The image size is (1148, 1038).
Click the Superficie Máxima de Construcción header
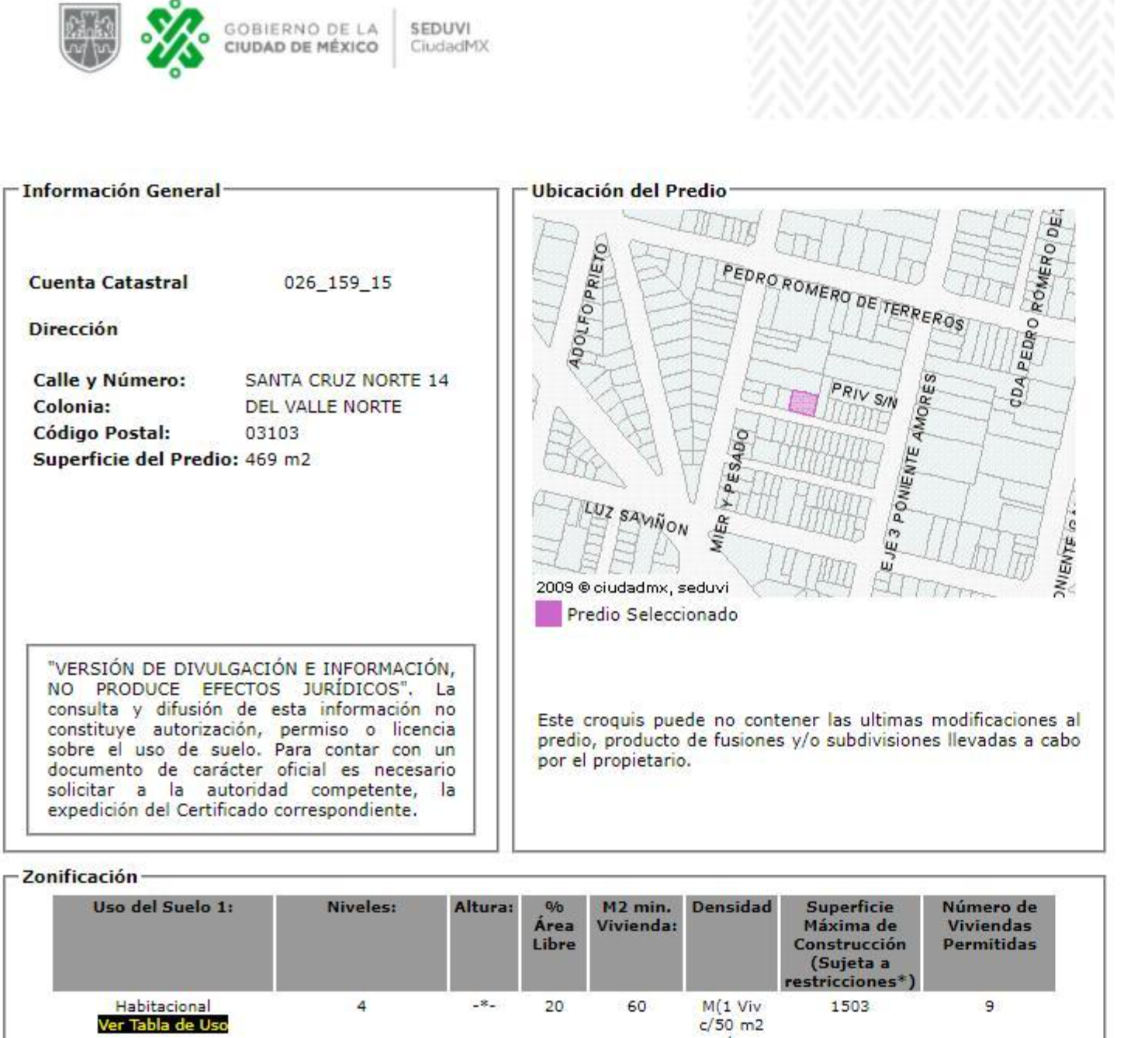850,944
